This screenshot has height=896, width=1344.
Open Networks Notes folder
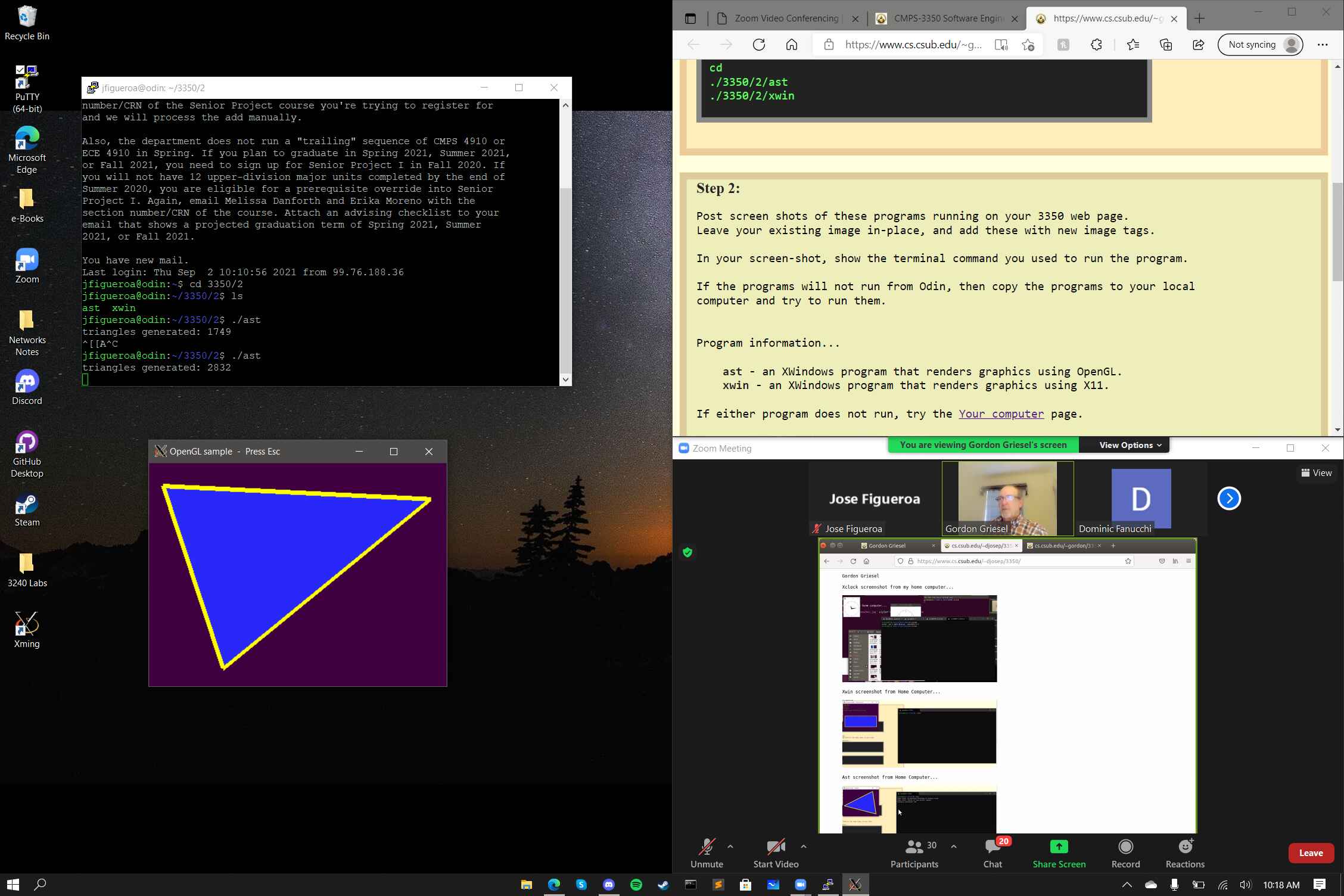pyautogui.click(x=27, y=333)
